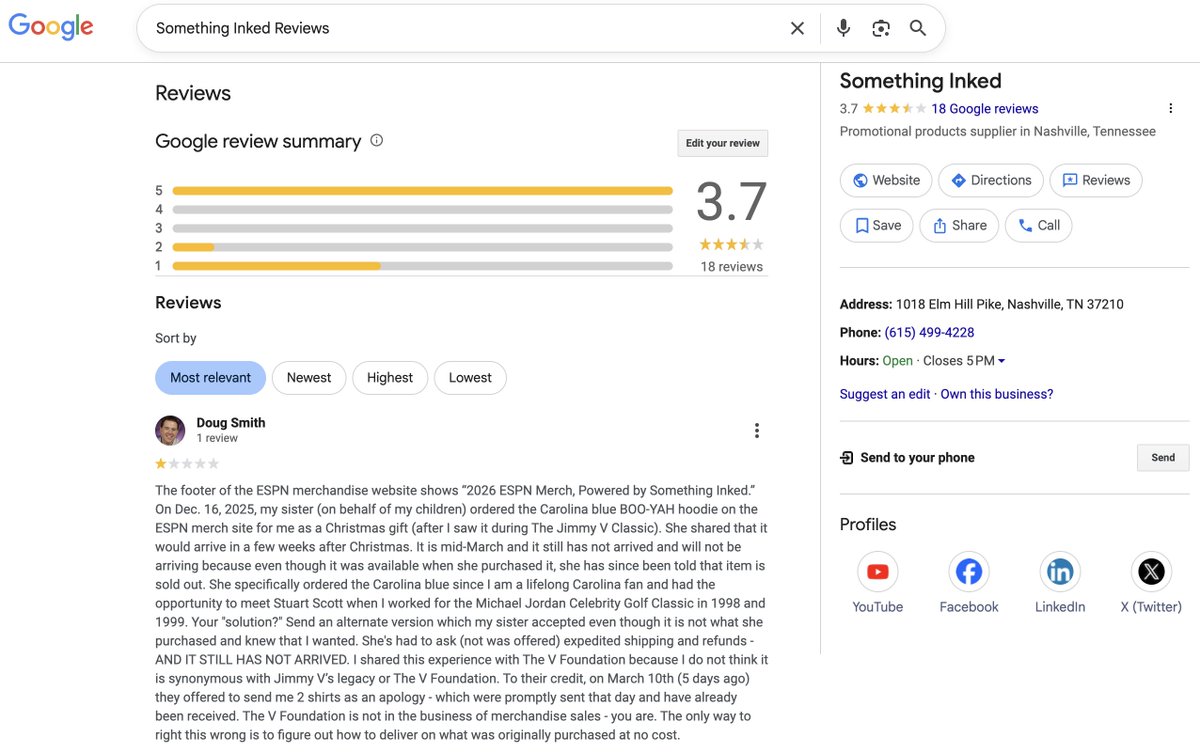Sort reviews by Most relevant
The height and width of the screenshot is (753, 1200).
pos(210,378)
